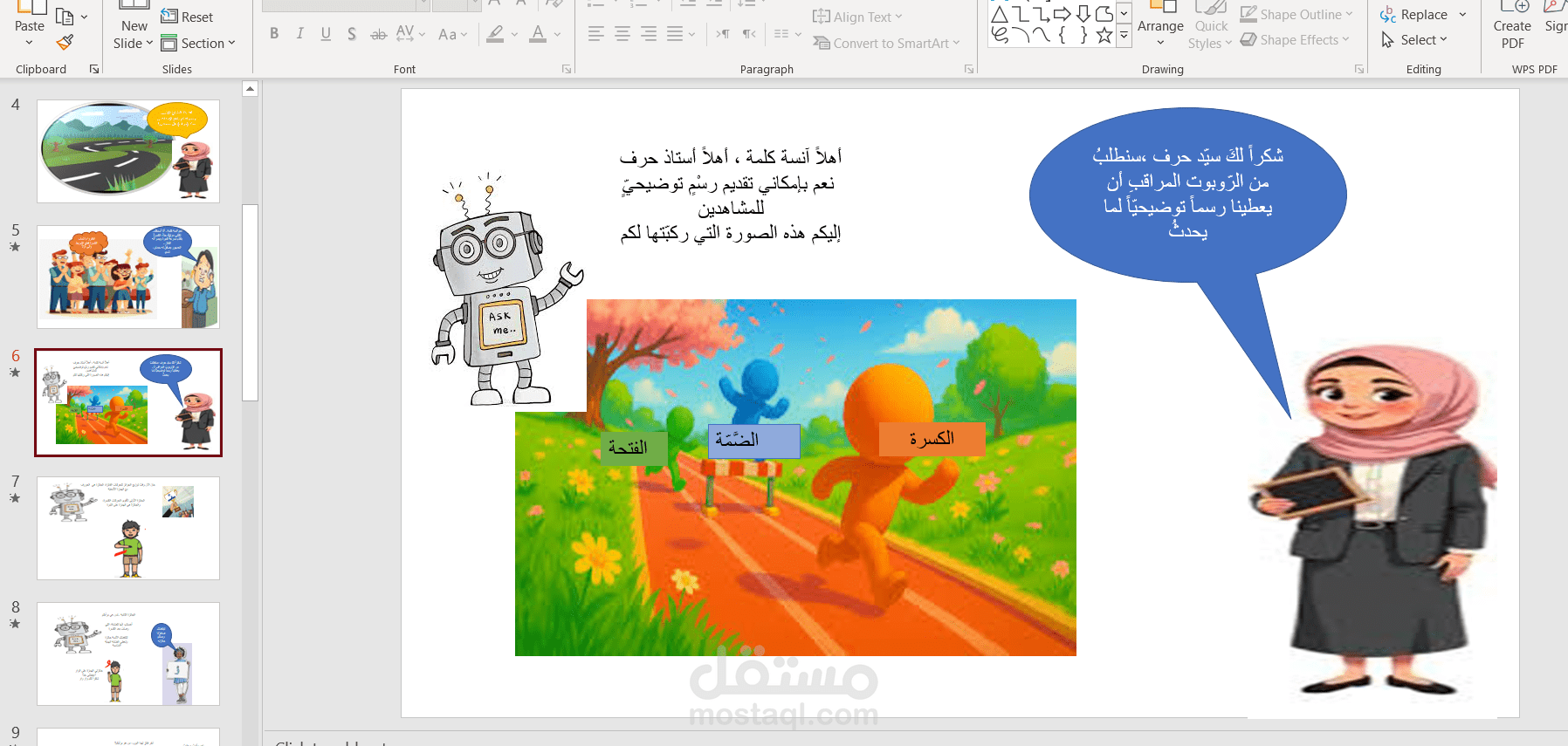Screen dimensions: 1568x746
Task: Select the الضمّة blue label box
Action: click(753, 441)
